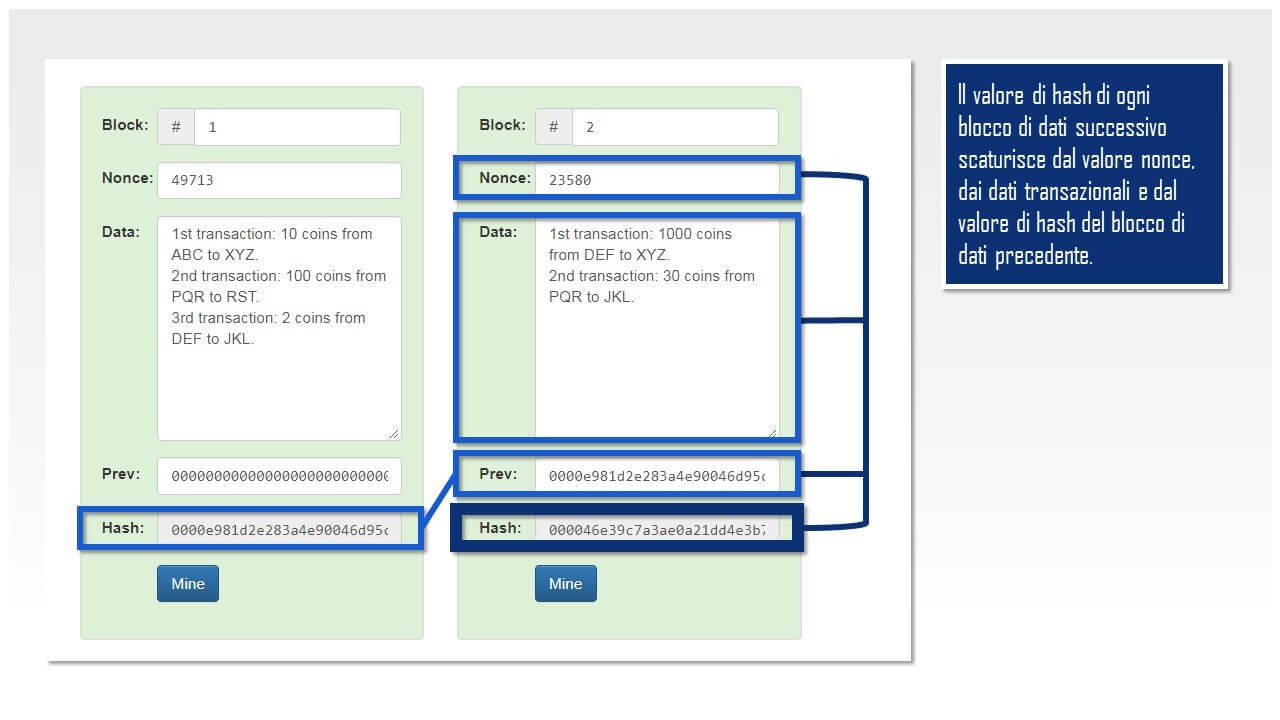Click the # prefix in Block 1

tap(176, 127)
